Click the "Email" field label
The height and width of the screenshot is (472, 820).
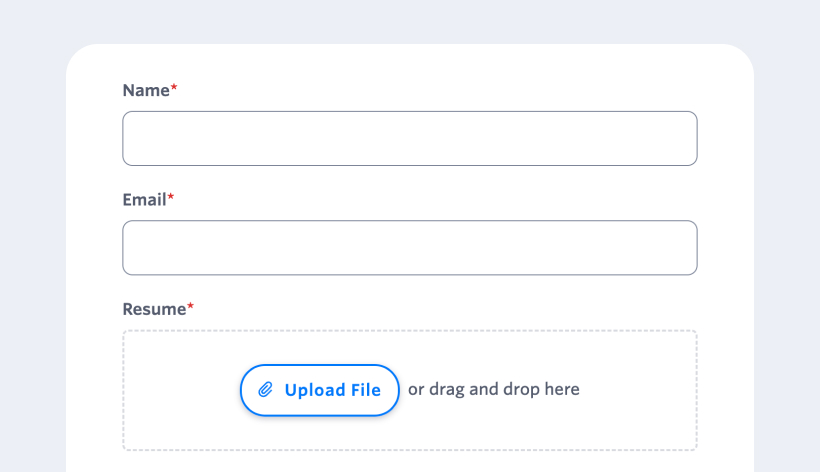(x=144, y=200)
